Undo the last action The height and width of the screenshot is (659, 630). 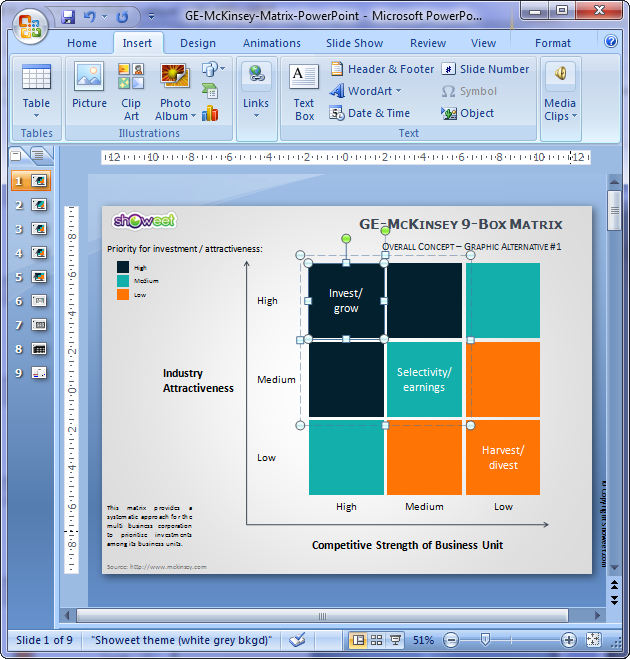(x=90, y=17)
